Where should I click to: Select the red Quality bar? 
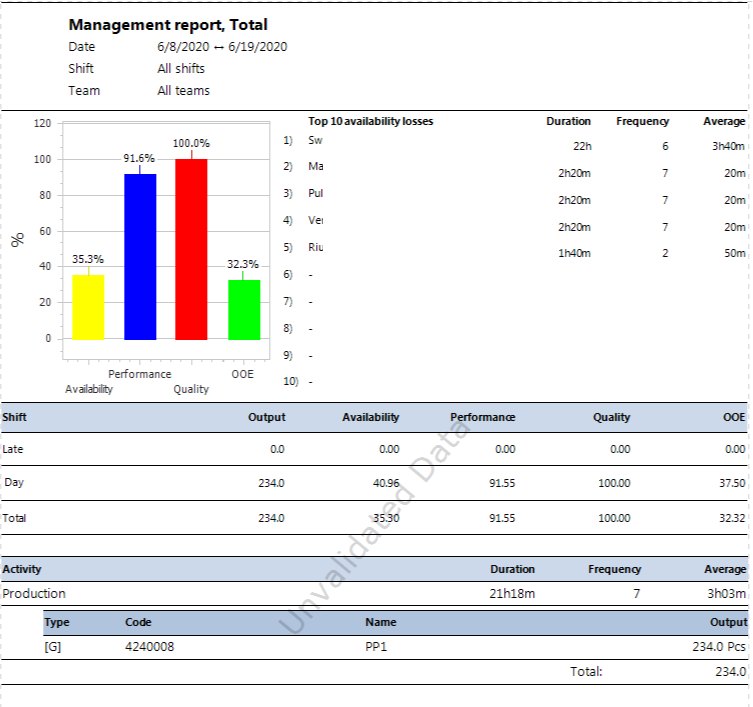(191, 249)
